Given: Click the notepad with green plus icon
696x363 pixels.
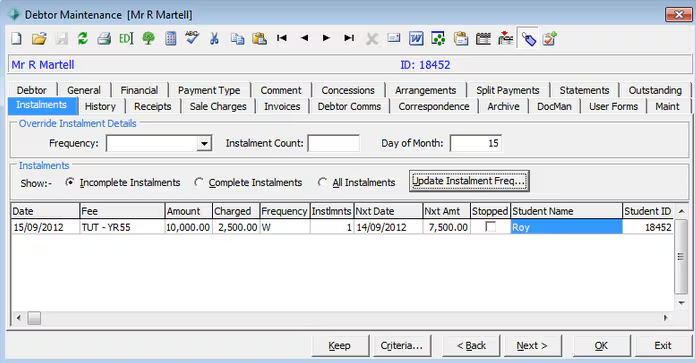Looking at the screenshot, I should click(549, 39).
